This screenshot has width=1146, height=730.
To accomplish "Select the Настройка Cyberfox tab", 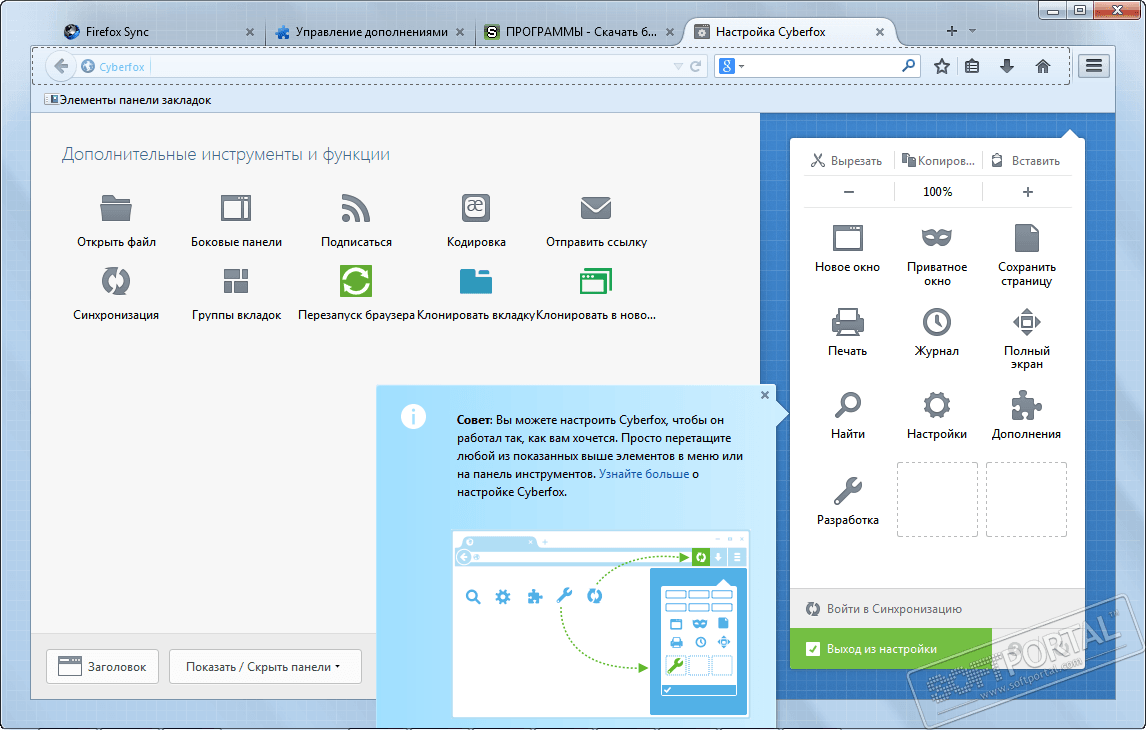I will [789, 32].
